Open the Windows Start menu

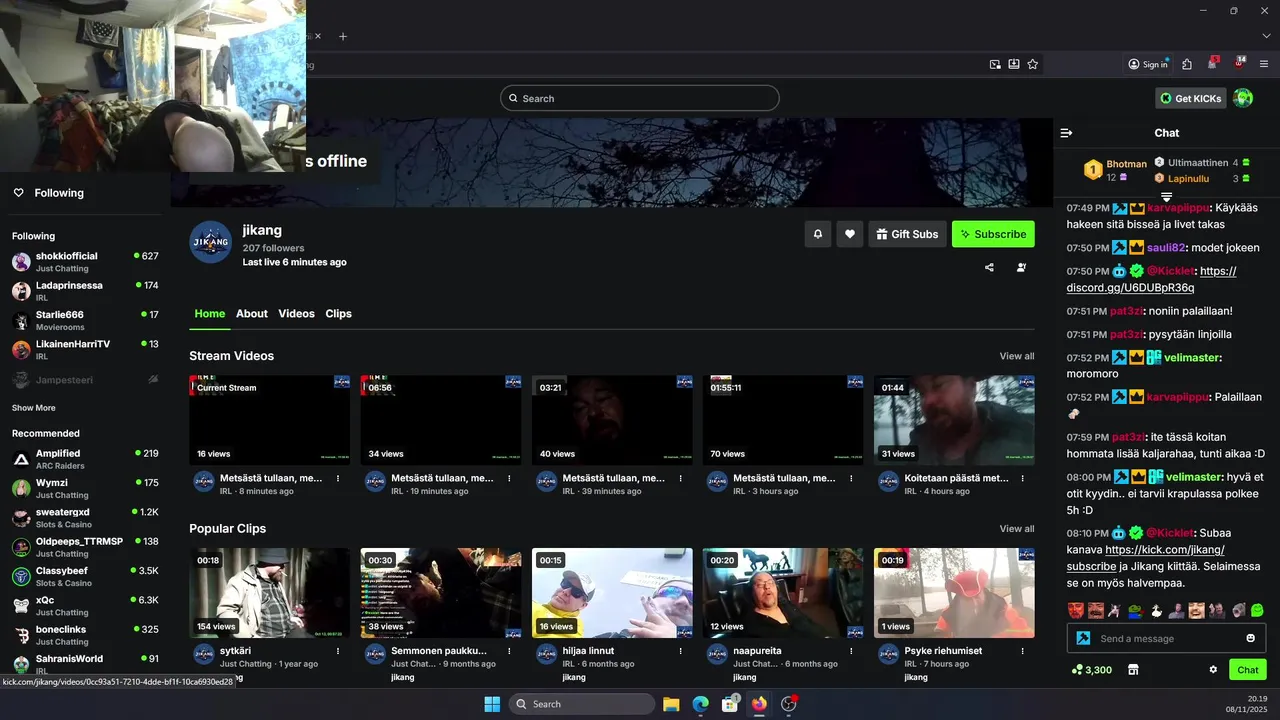pyautogui.click(x=492, y=704)
